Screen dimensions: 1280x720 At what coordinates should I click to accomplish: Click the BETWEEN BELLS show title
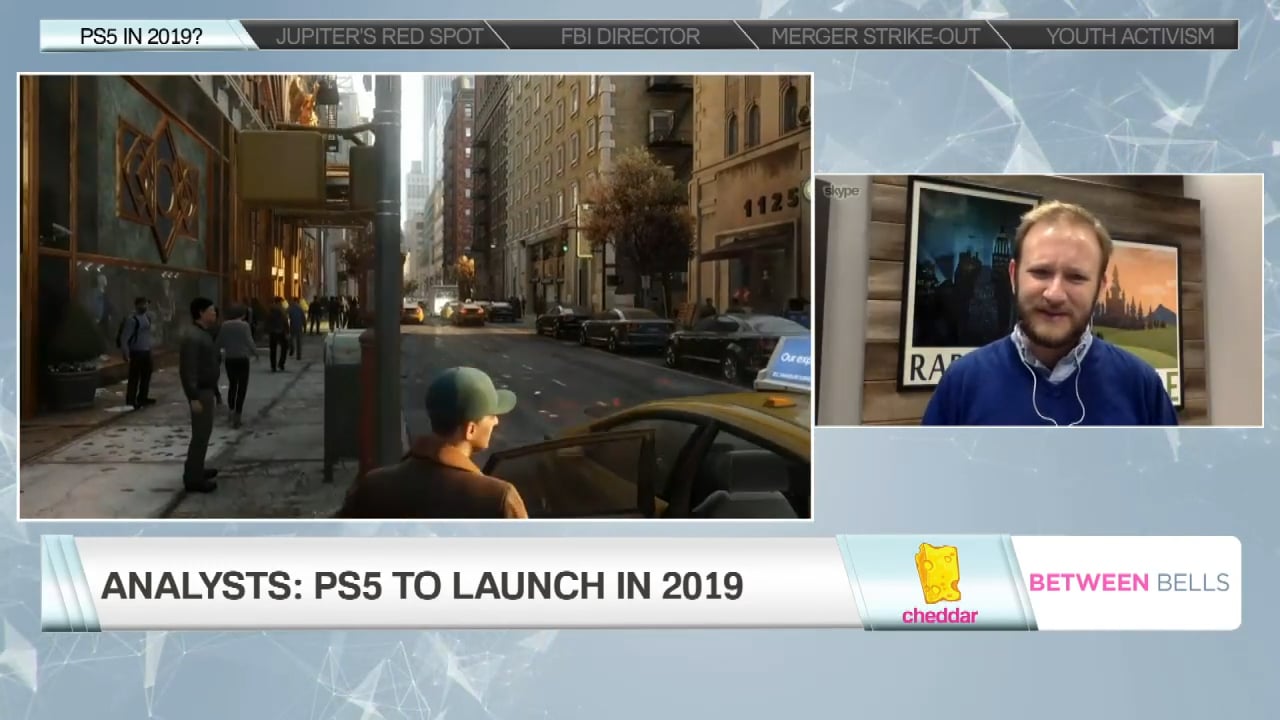point(1129,583)
